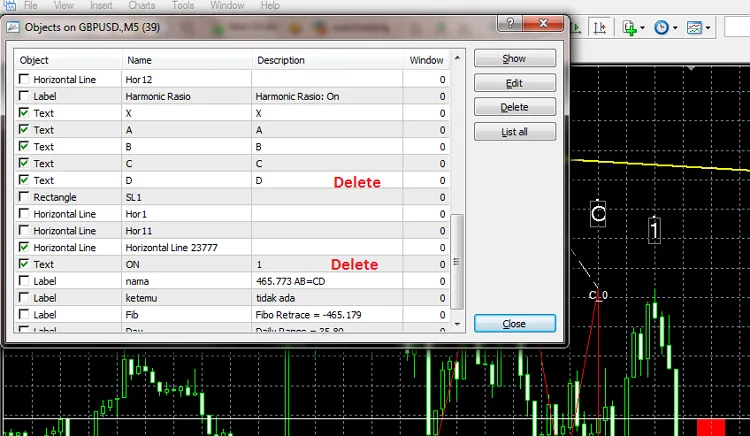The height and width of the screenshot is (436, 750).
Task: Open the Indicators list icon
Action: coord(629,28)
